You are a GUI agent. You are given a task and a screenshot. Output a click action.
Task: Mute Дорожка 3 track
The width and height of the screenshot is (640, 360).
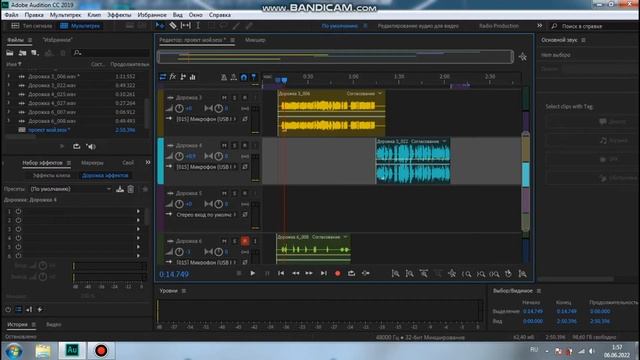point(224,98)
